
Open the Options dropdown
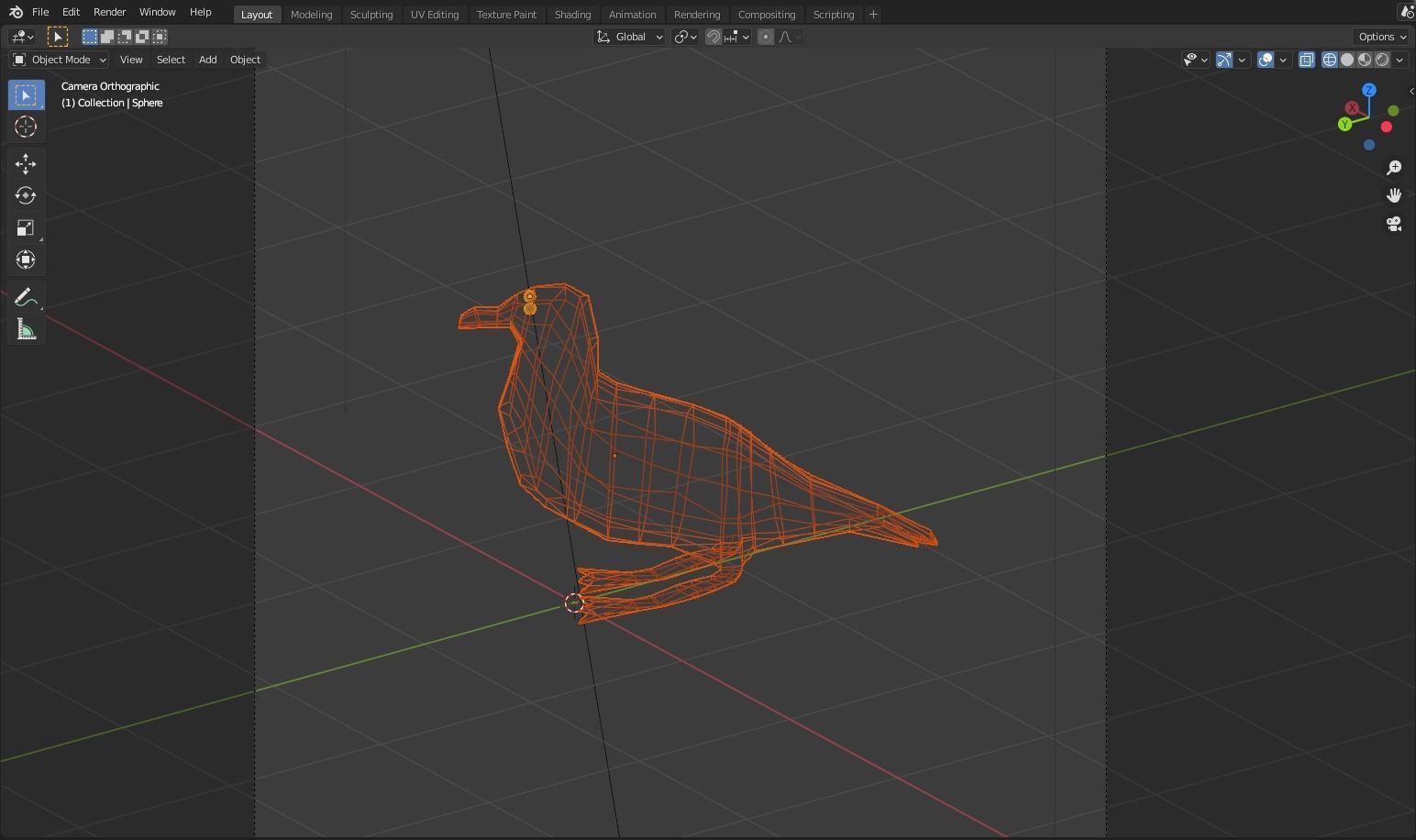(x=1381, y=37)
